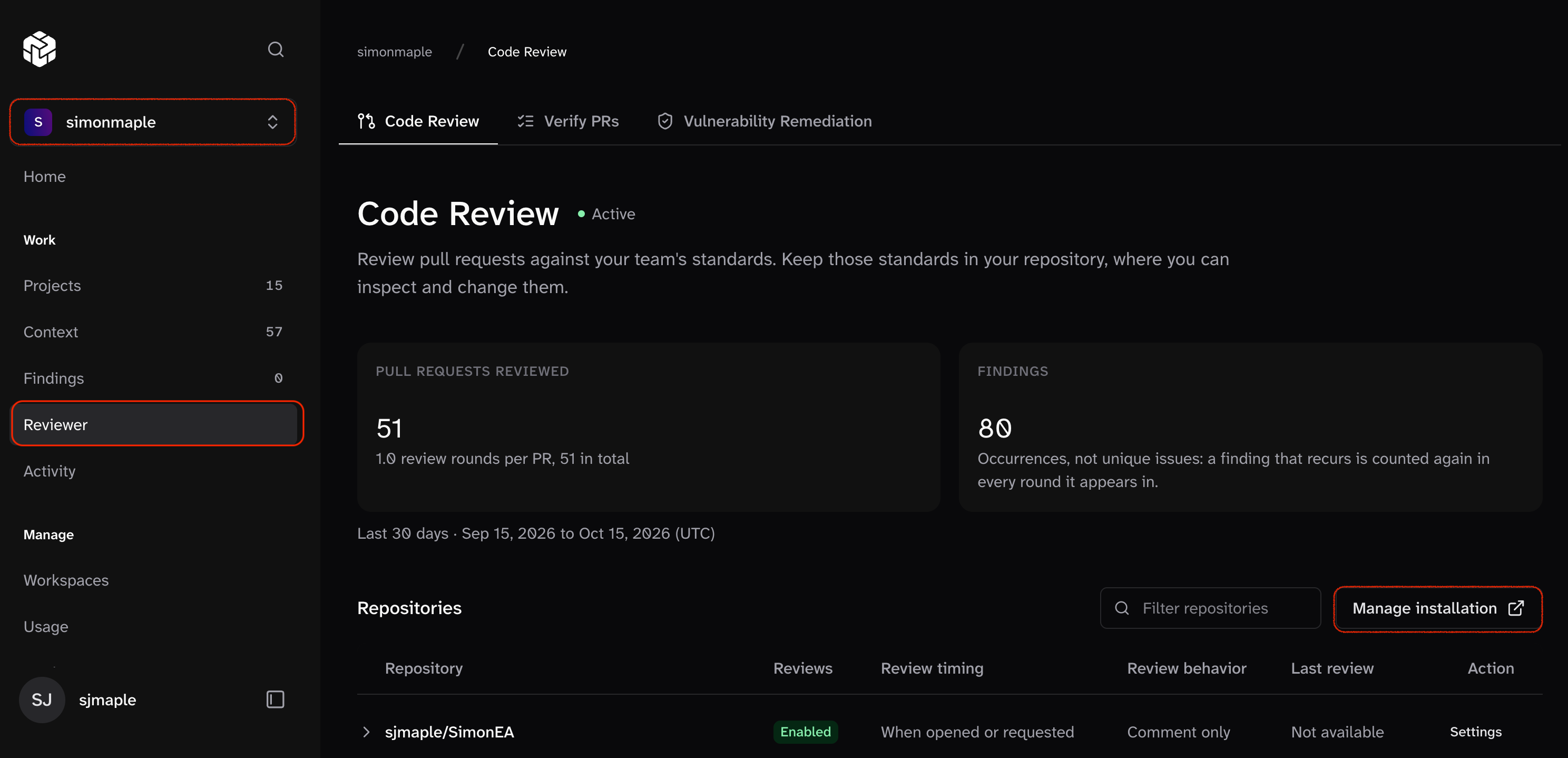Click the Pull Requests Reviewed count 51
1568x758 pixels.
click(389, 428)
